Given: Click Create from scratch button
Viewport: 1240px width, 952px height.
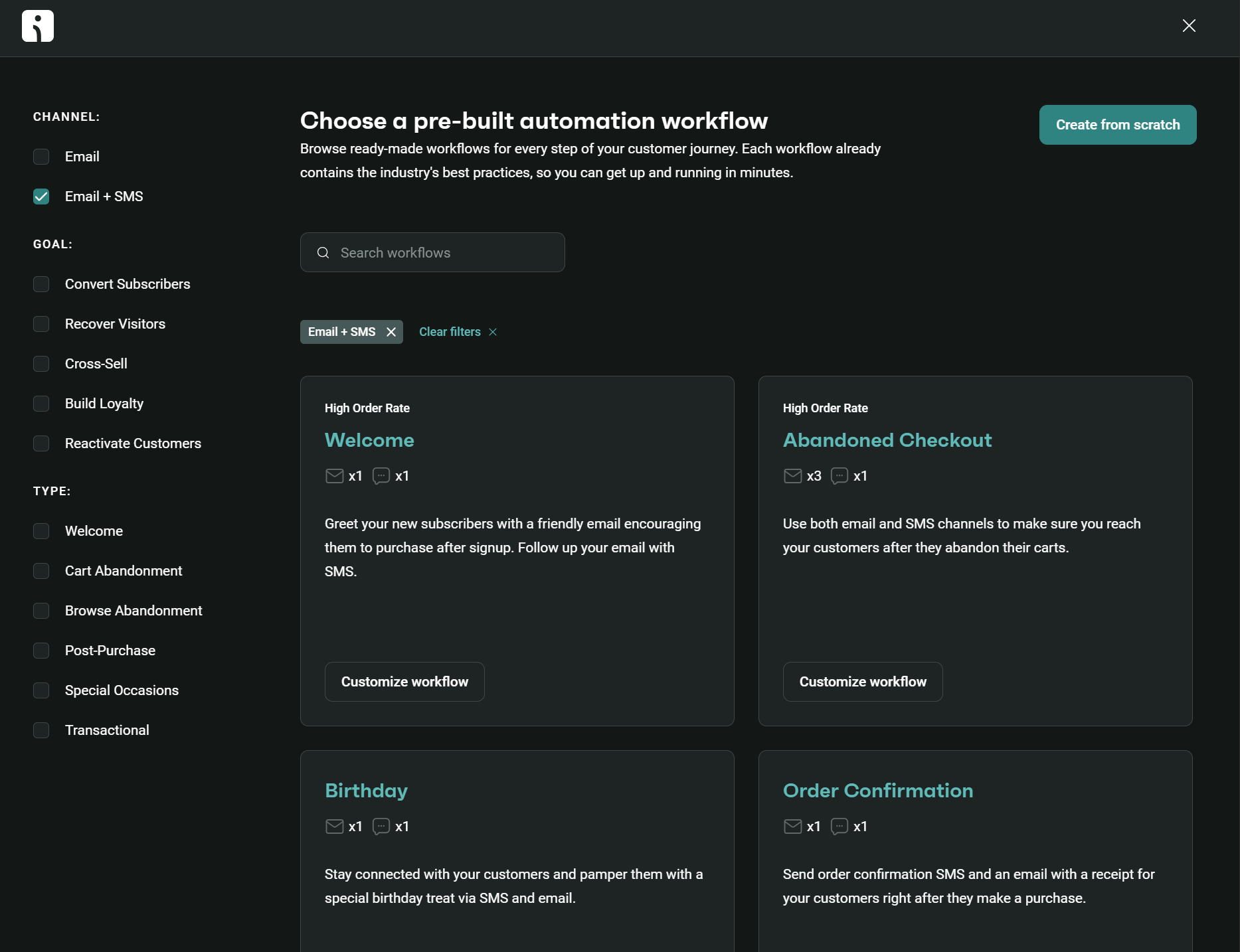Looking at the screenshot, I should (x=1118, y=125).
